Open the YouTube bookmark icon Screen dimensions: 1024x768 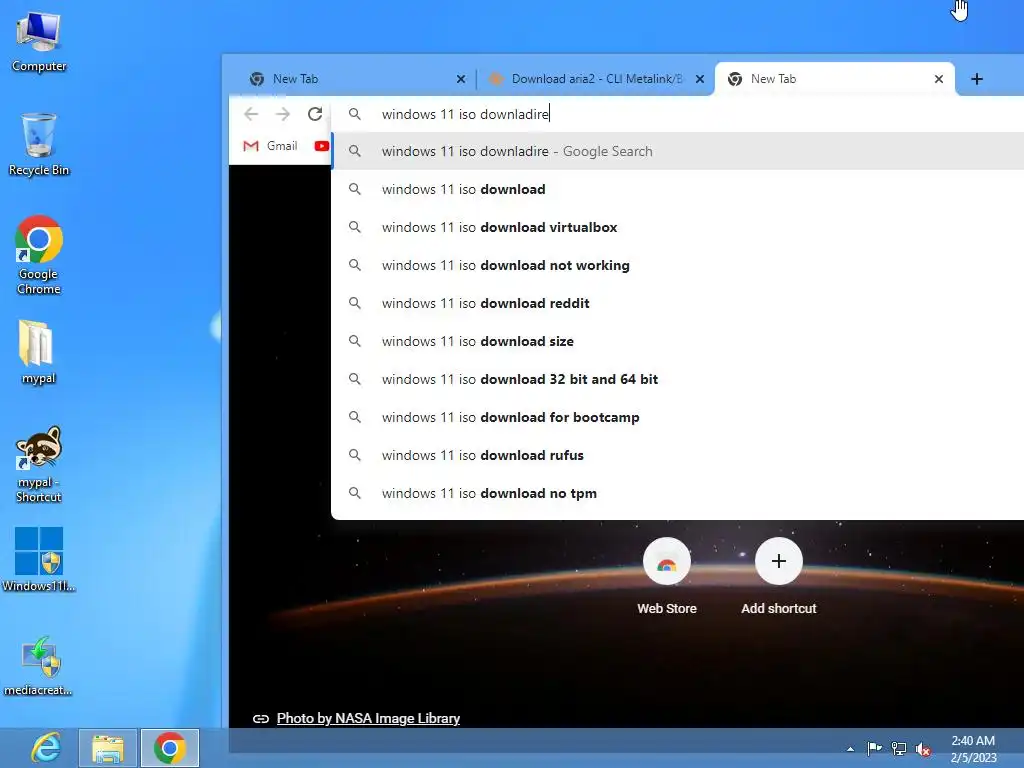tap(321, 146)
